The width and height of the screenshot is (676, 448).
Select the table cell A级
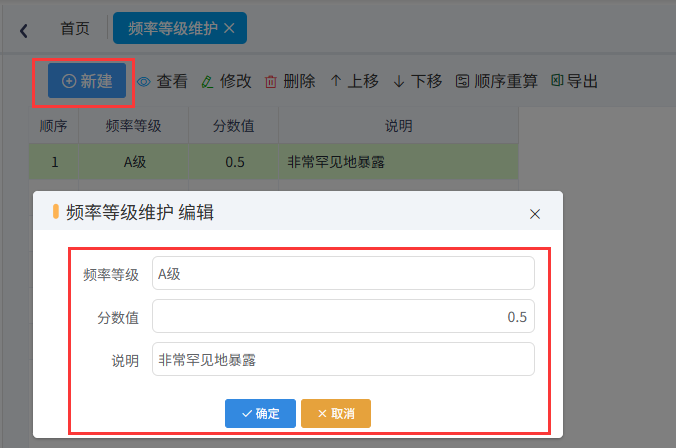[134, 162]
